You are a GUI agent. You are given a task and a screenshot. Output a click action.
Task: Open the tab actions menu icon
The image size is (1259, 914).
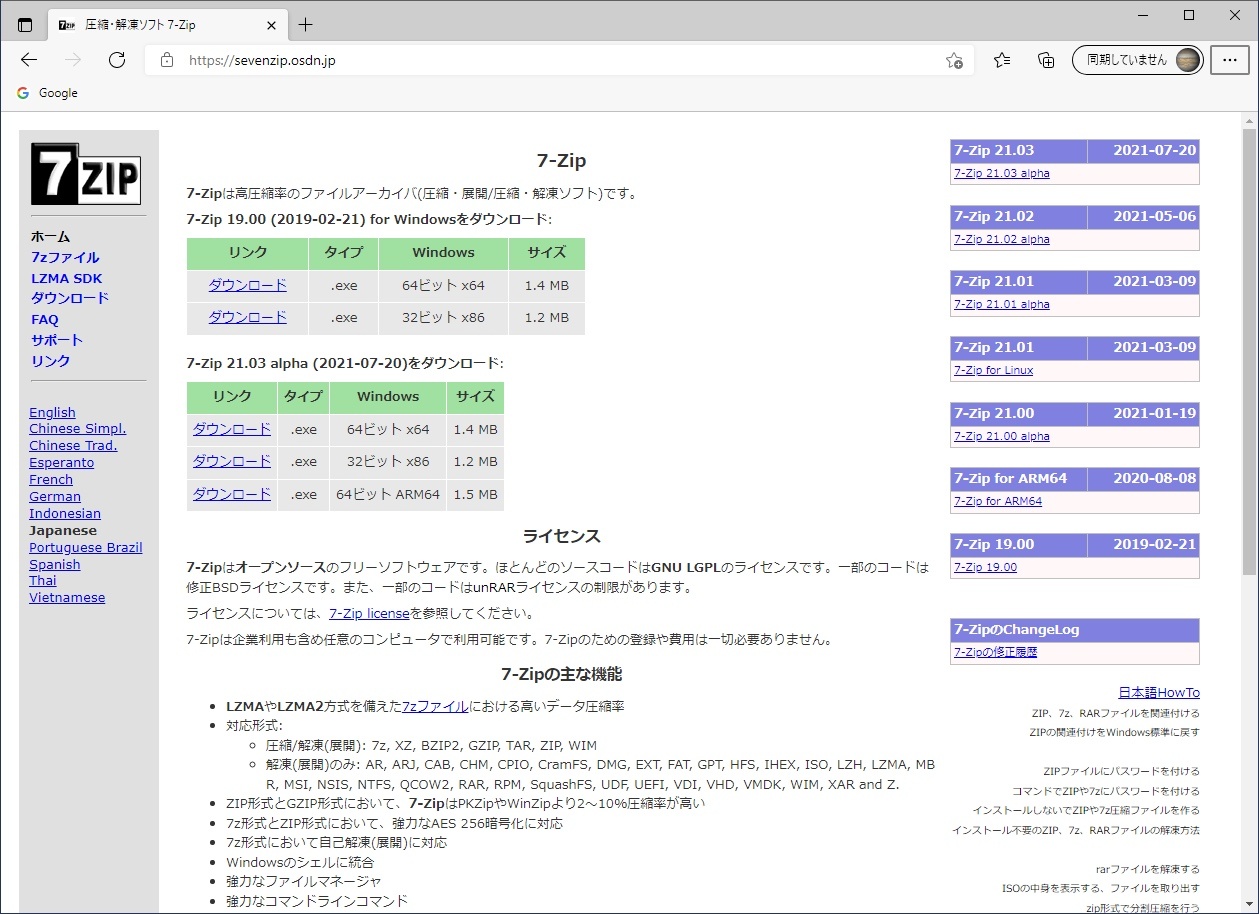click(x=25, y=25)
